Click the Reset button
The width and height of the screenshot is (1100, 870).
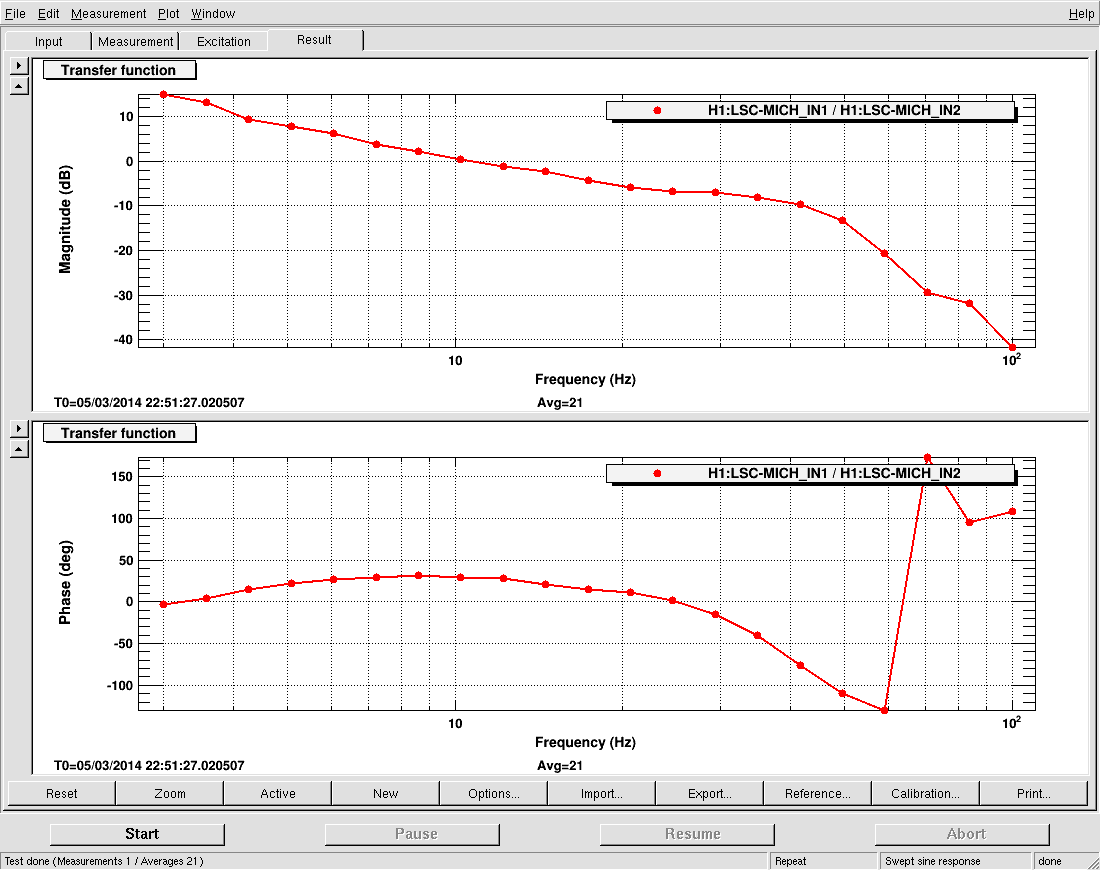(x=62, y=794)
